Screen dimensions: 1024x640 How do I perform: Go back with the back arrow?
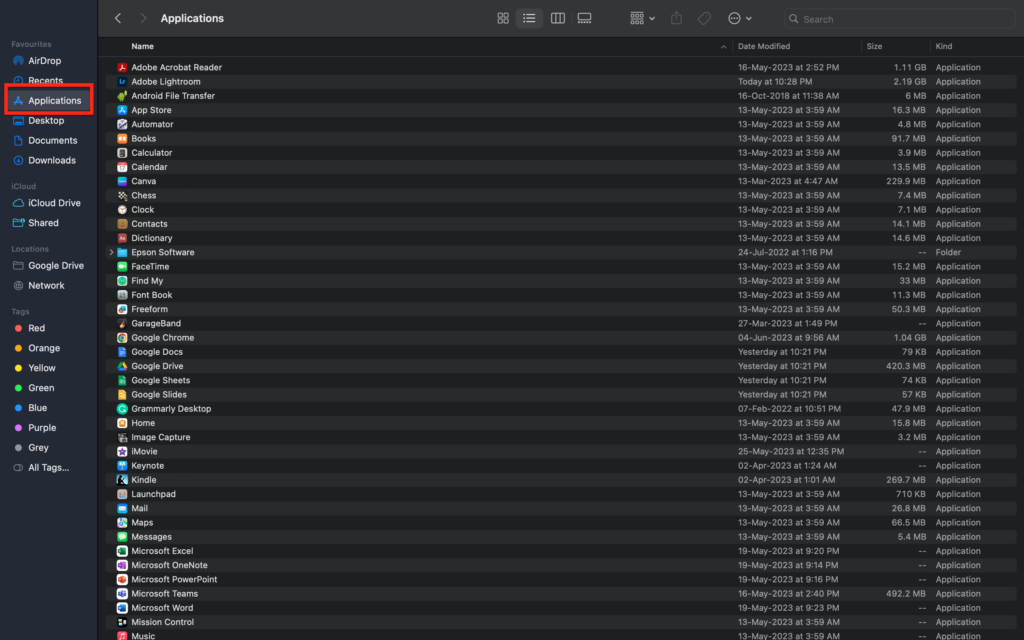[118, 18]
